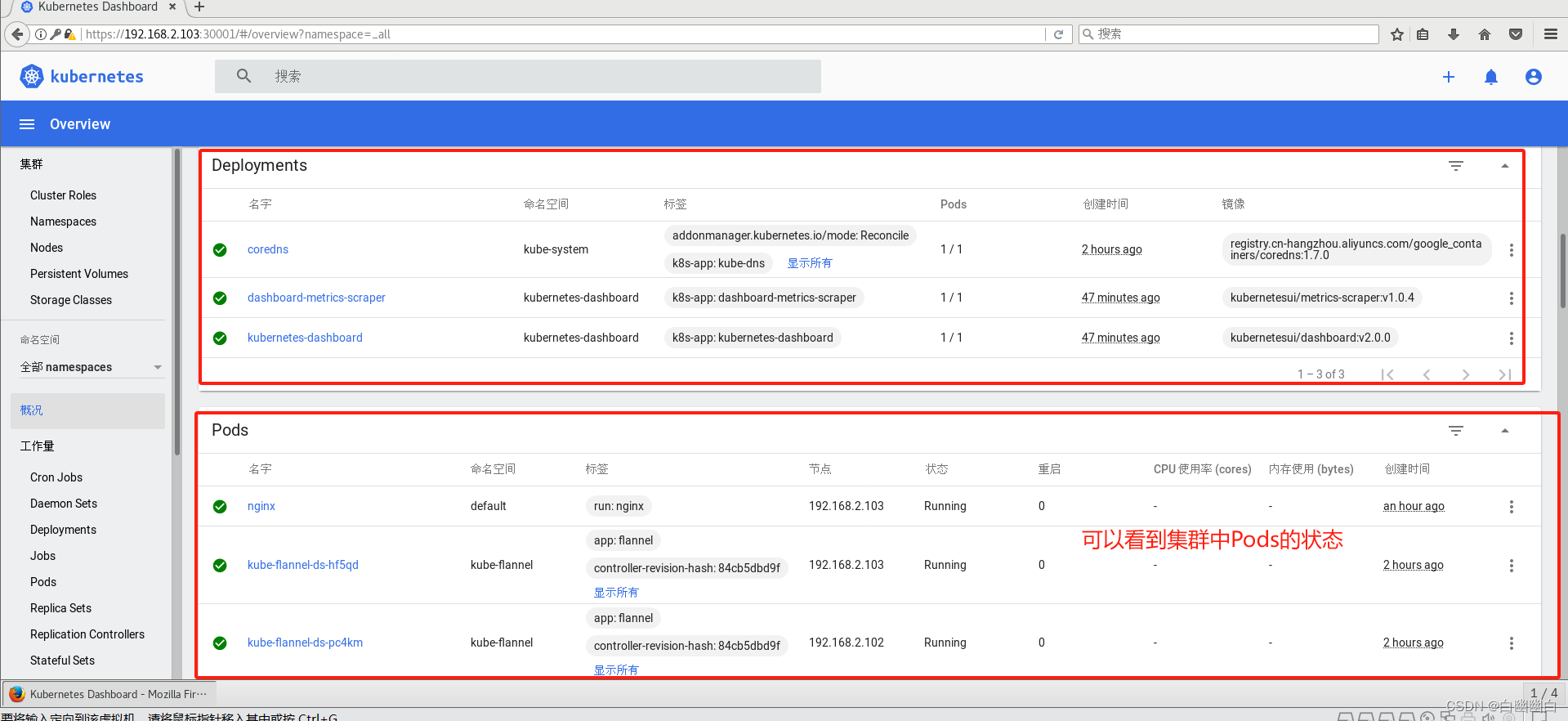This screenshot has width=1568, height=721.
Task: Open the kube-flannel-ds-pc4km pod link
Action: pos(305,643)
